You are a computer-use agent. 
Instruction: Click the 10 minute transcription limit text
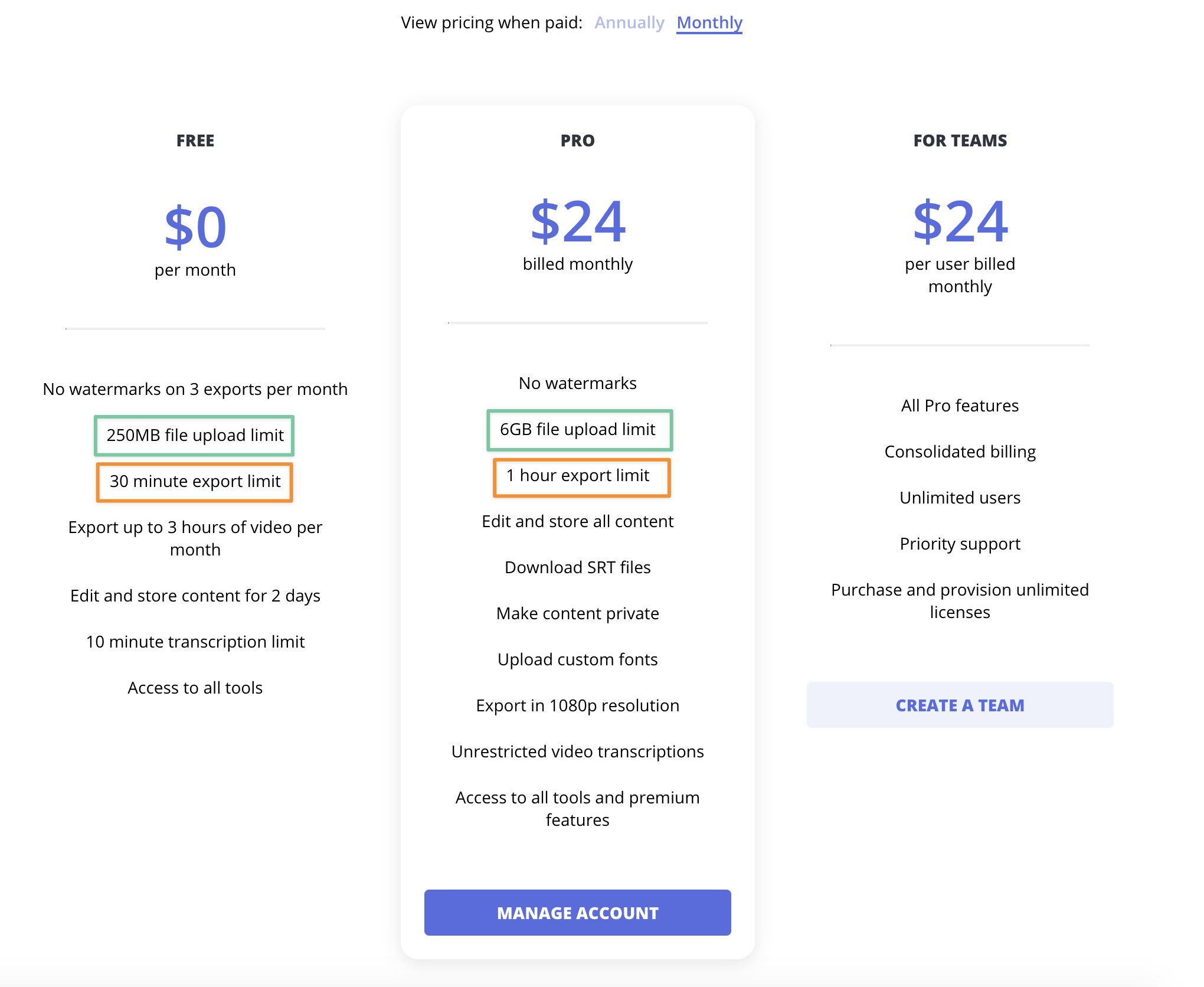tap(195, 642)
